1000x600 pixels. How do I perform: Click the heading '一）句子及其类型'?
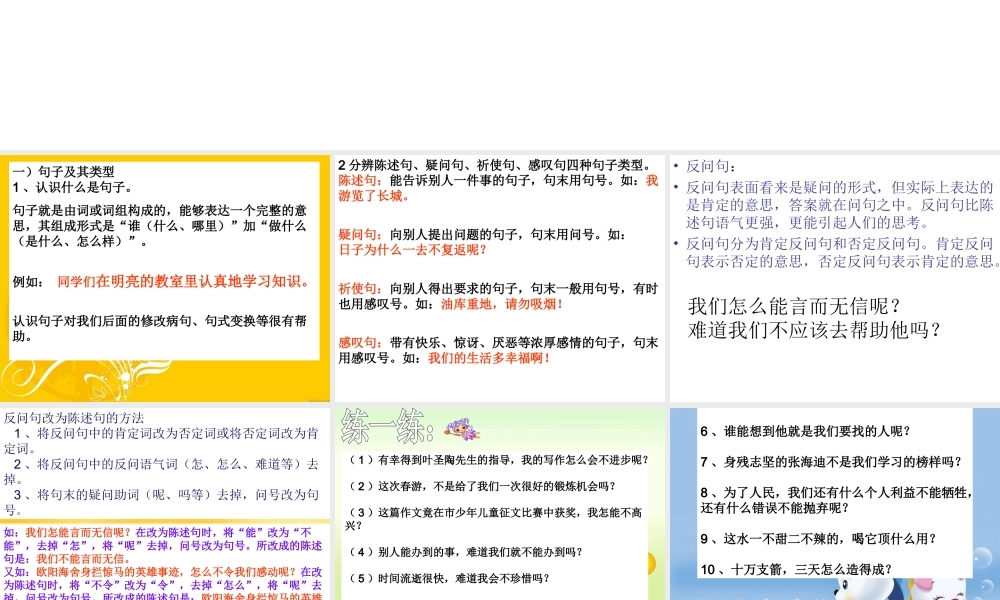pyautogui.click(x=63, y=172)
